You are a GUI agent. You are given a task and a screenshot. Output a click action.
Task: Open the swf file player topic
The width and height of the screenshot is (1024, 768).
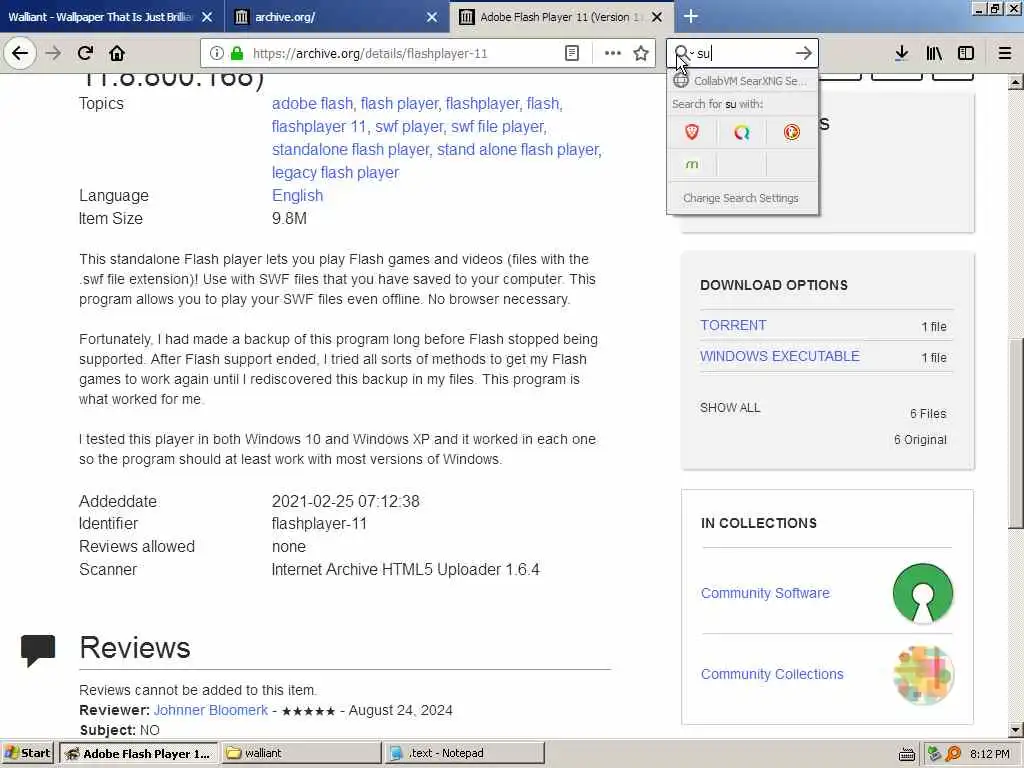point(497,127)
